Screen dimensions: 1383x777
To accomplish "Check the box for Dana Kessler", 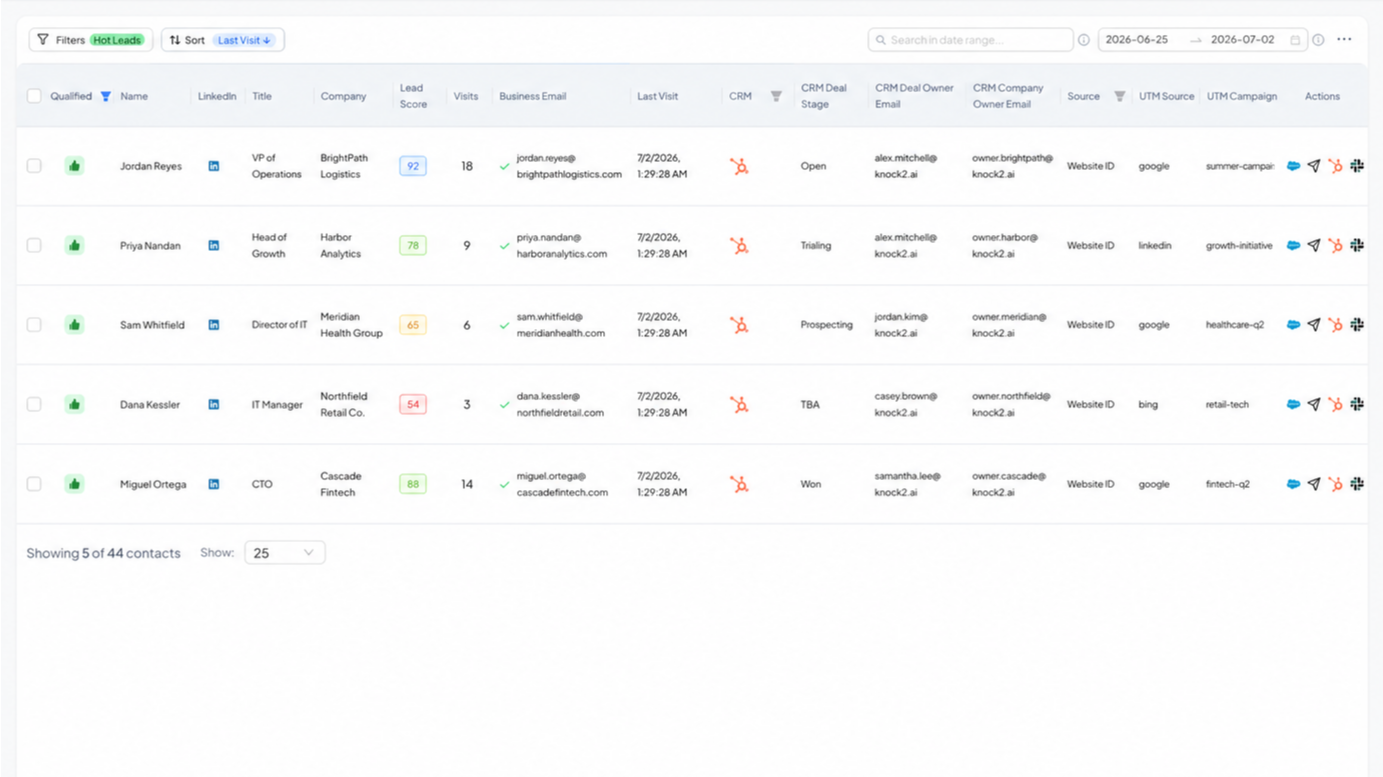I will coord(34,404).
